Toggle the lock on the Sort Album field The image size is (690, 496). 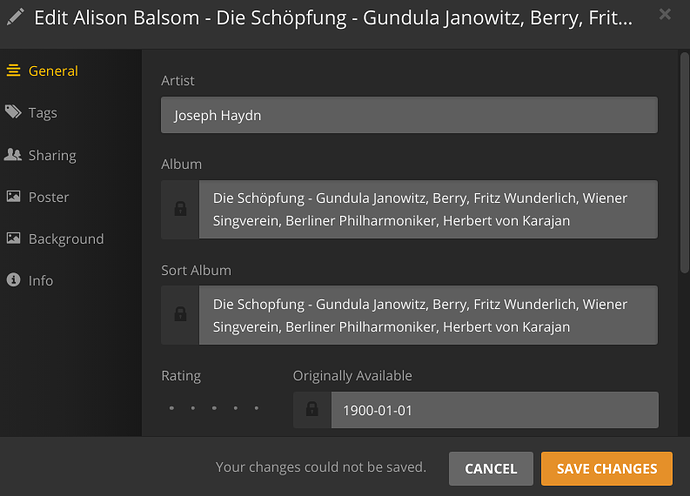180,315
